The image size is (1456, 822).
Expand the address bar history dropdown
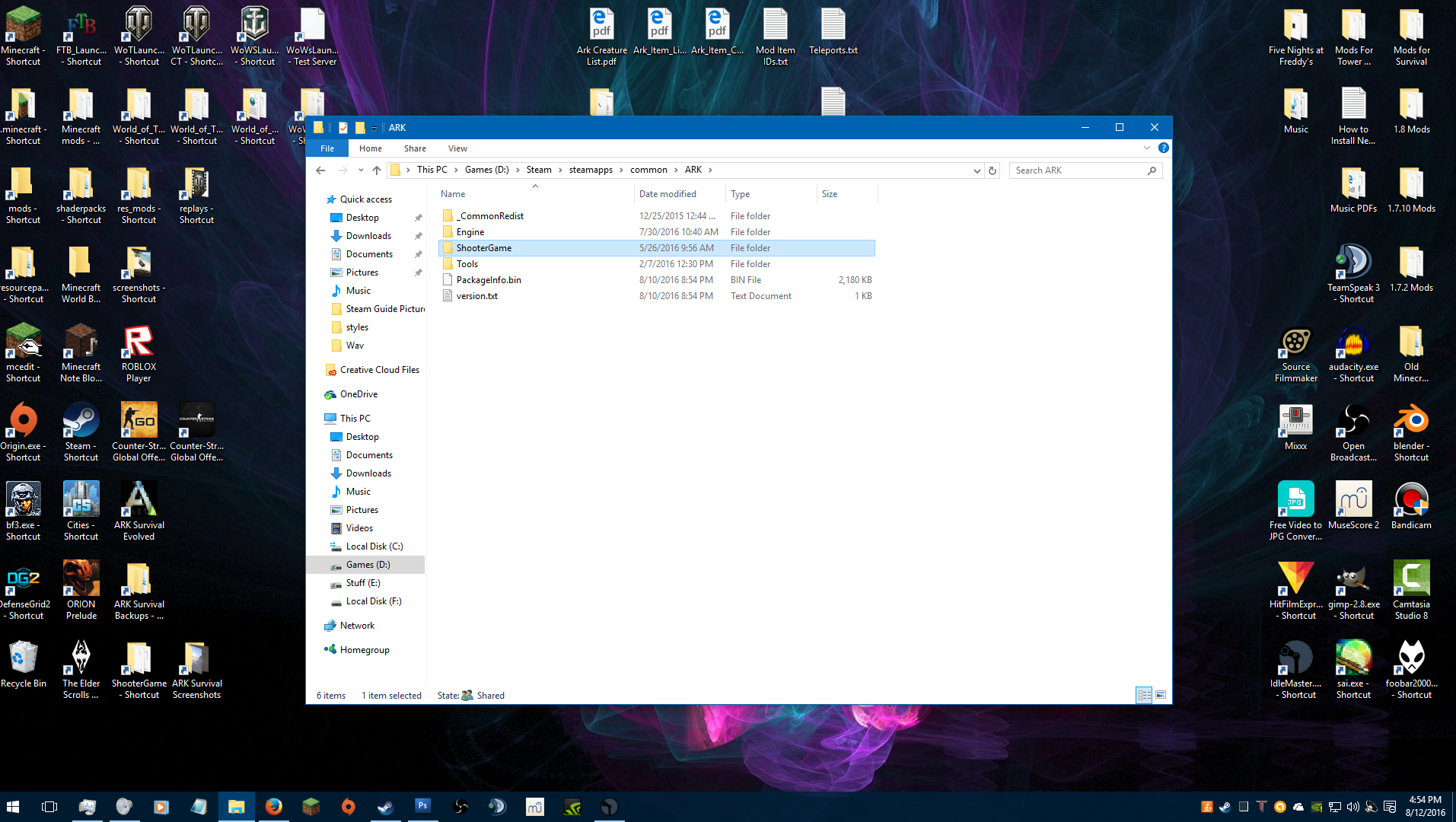pos(977,170)
